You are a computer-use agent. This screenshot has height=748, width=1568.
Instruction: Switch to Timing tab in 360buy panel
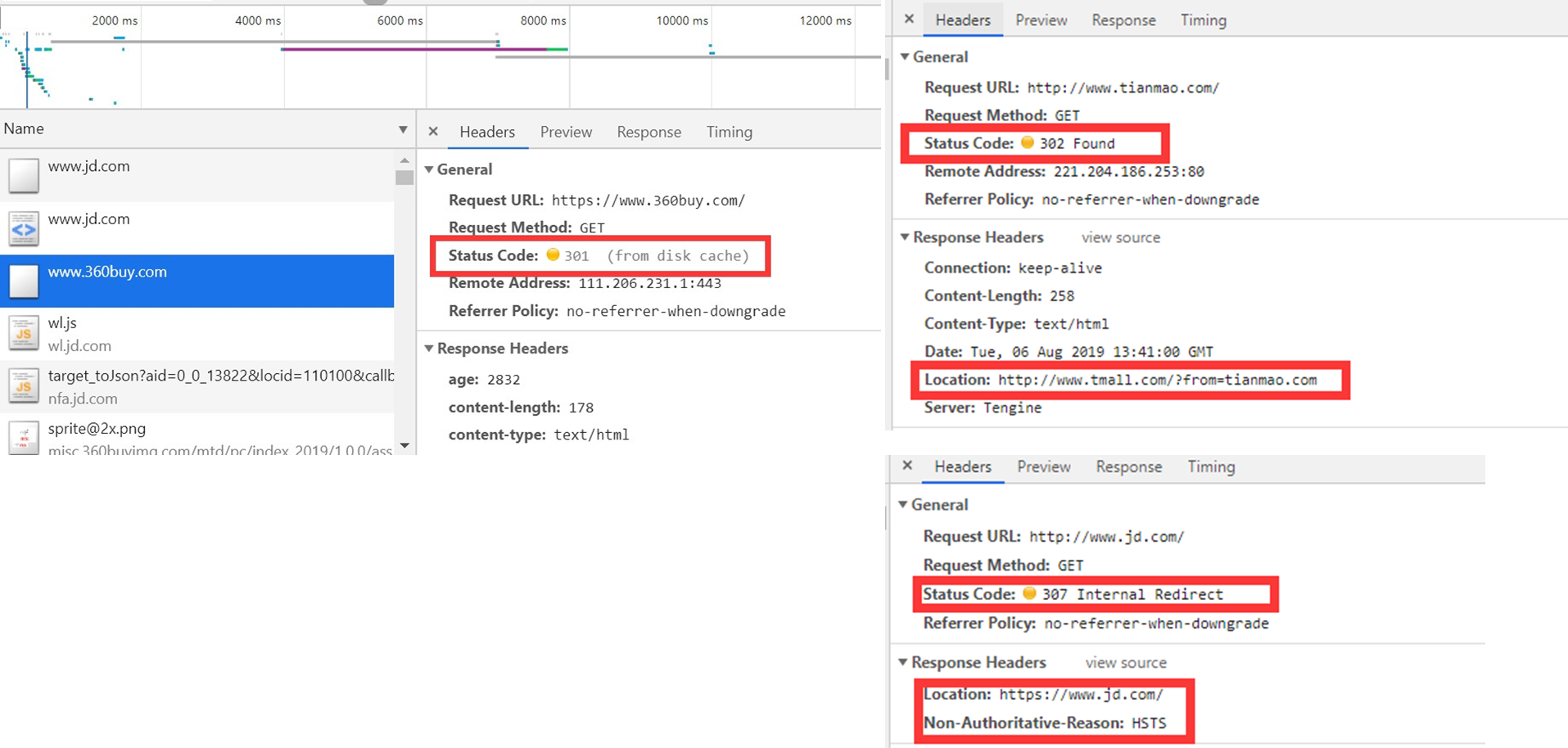(x=729, y=132)
